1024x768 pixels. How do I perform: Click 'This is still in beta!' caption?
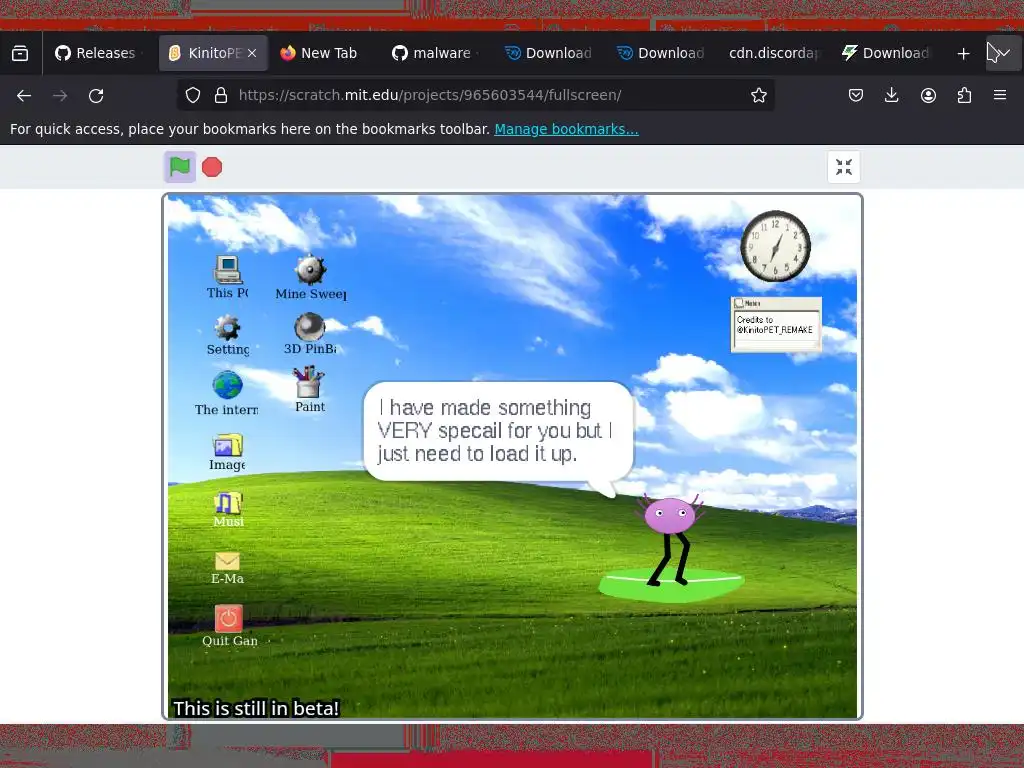(x=256, y=709)
